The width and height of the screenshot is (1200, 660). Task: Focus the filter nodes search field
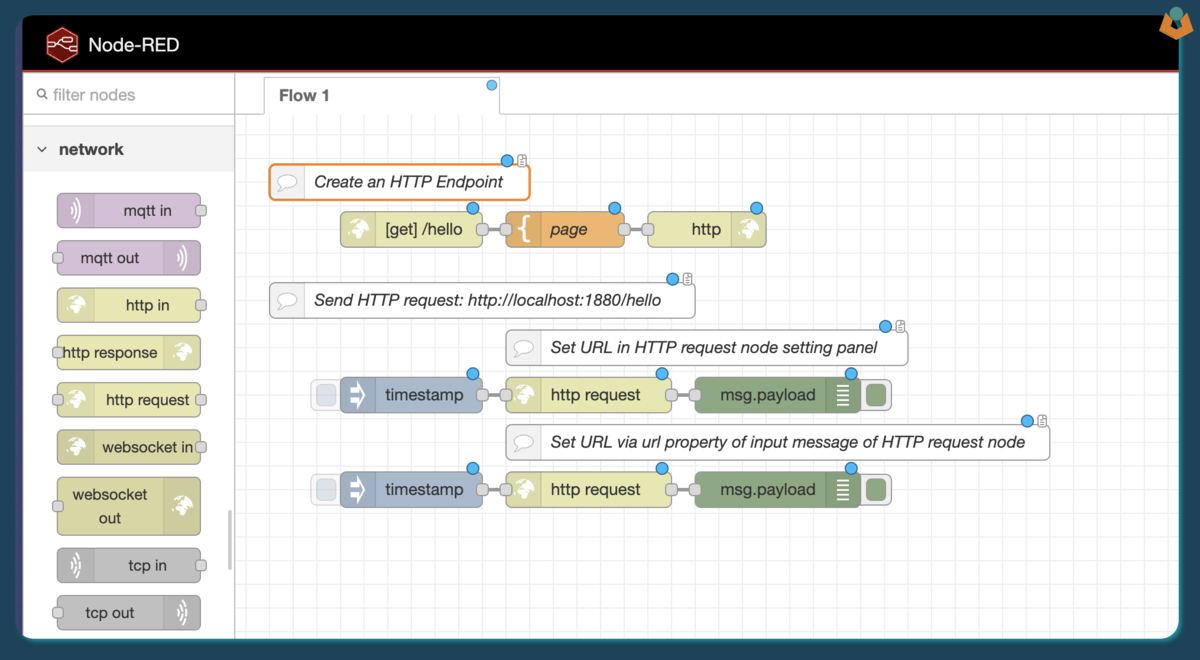(x=129, y=95)
